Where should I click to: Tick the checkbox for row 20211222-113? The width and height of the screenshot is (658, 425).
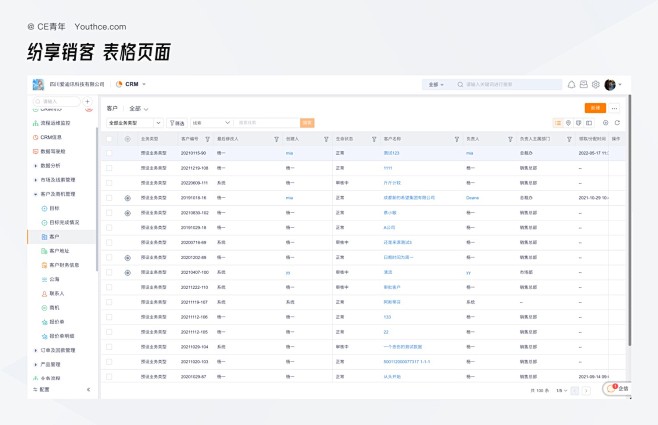coord(109,287)
